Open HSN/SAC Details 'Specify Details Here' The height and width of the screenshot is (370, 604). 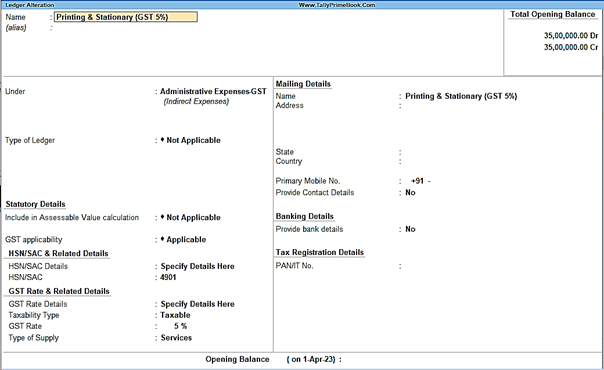click(x=197, y=266)
